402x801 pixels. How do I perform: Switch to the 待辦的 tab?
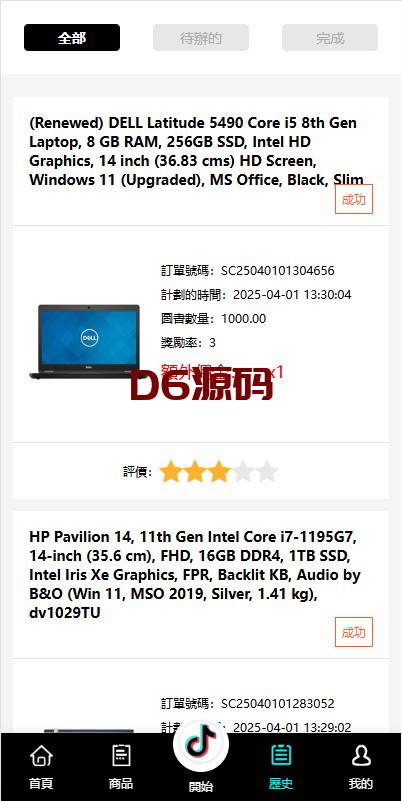point(201,38)
